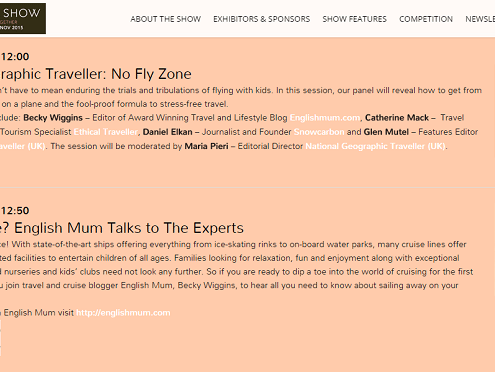The image size is (495, 372).
Task: Click the name Catherine Mack
Action: [397, 118]
